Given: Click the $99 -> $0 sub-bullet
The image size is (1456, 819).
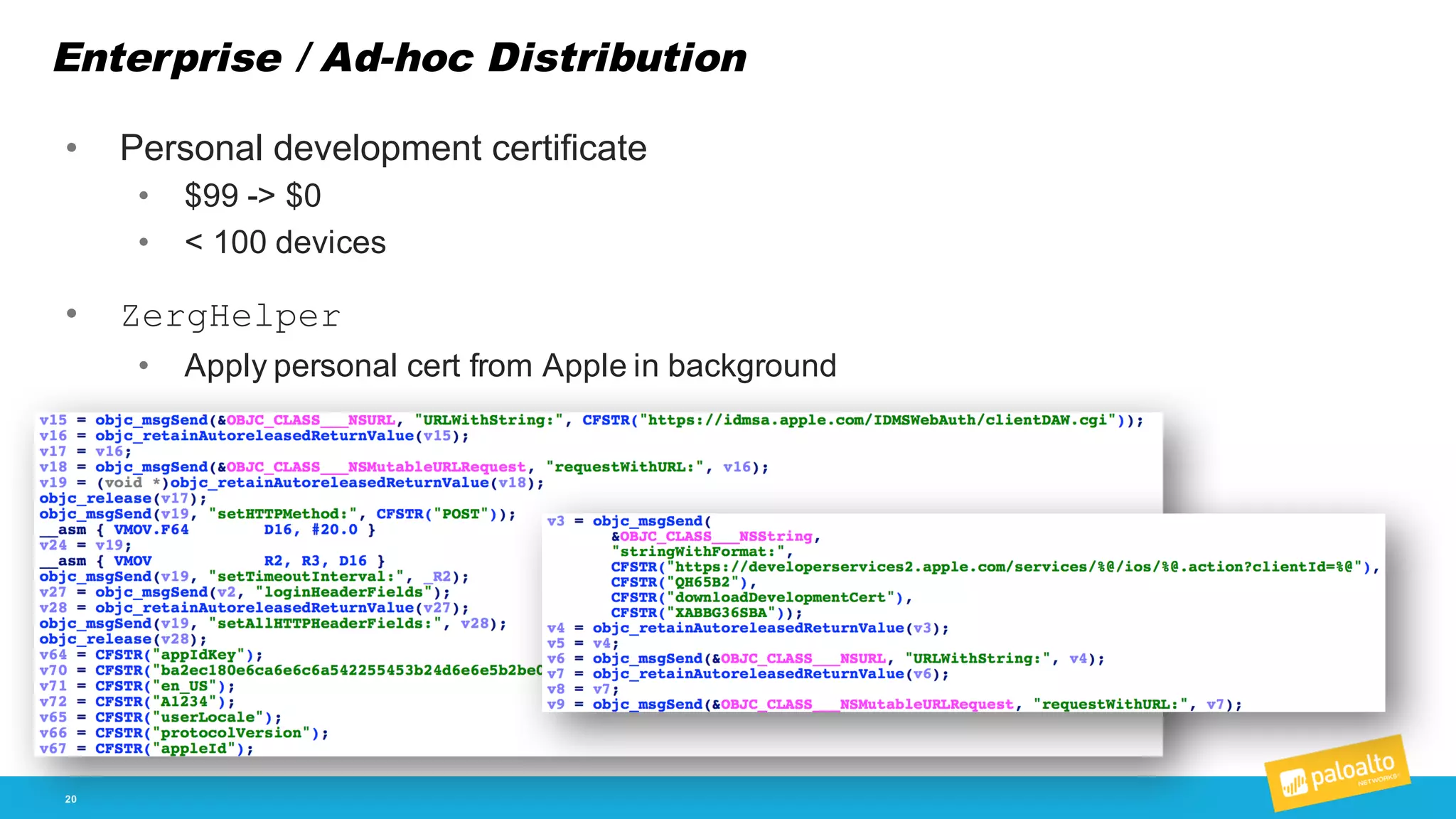Looking at the screenshot, I should pyautogui.click(x=252, y=196).
